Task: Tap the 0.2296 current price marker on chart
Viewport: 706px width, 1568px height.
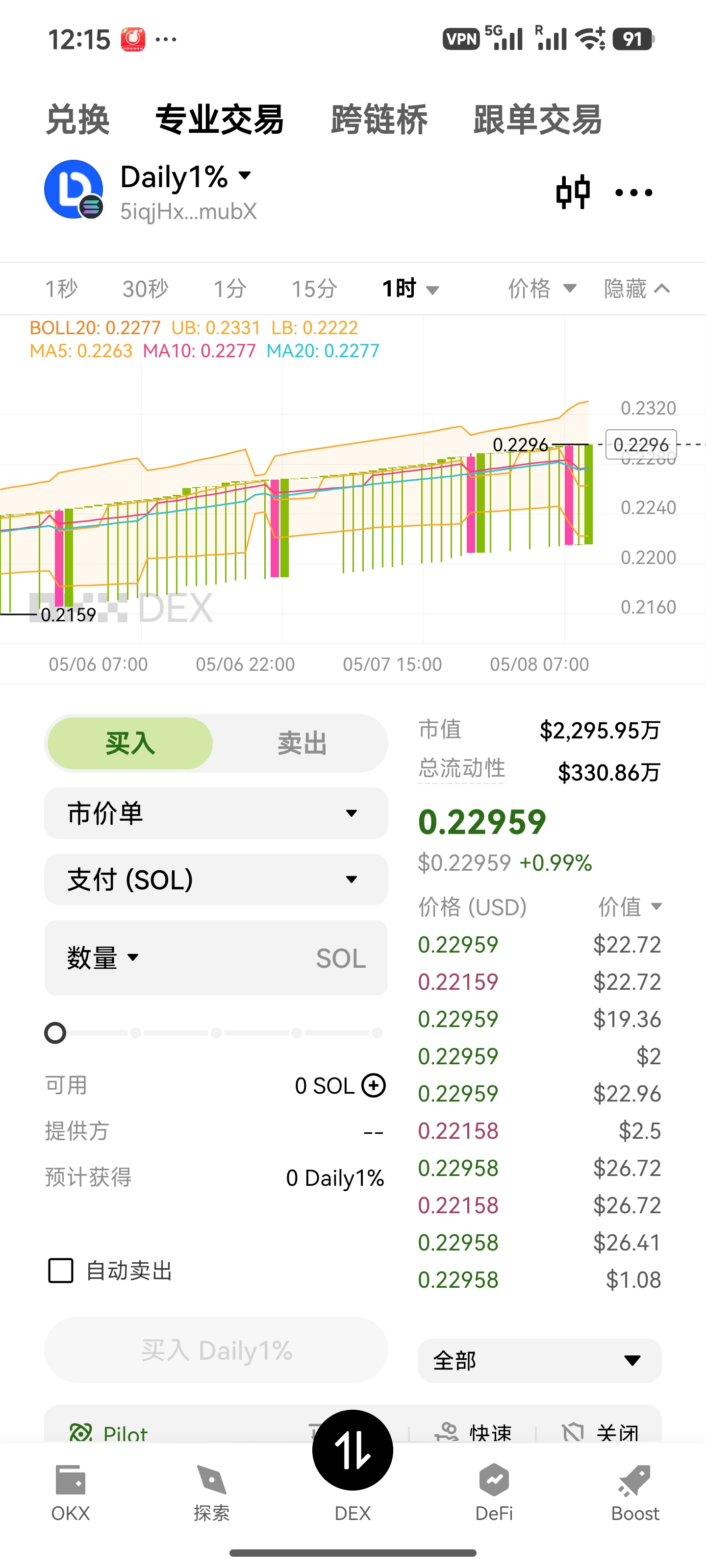Action: [x=641, y=444]
